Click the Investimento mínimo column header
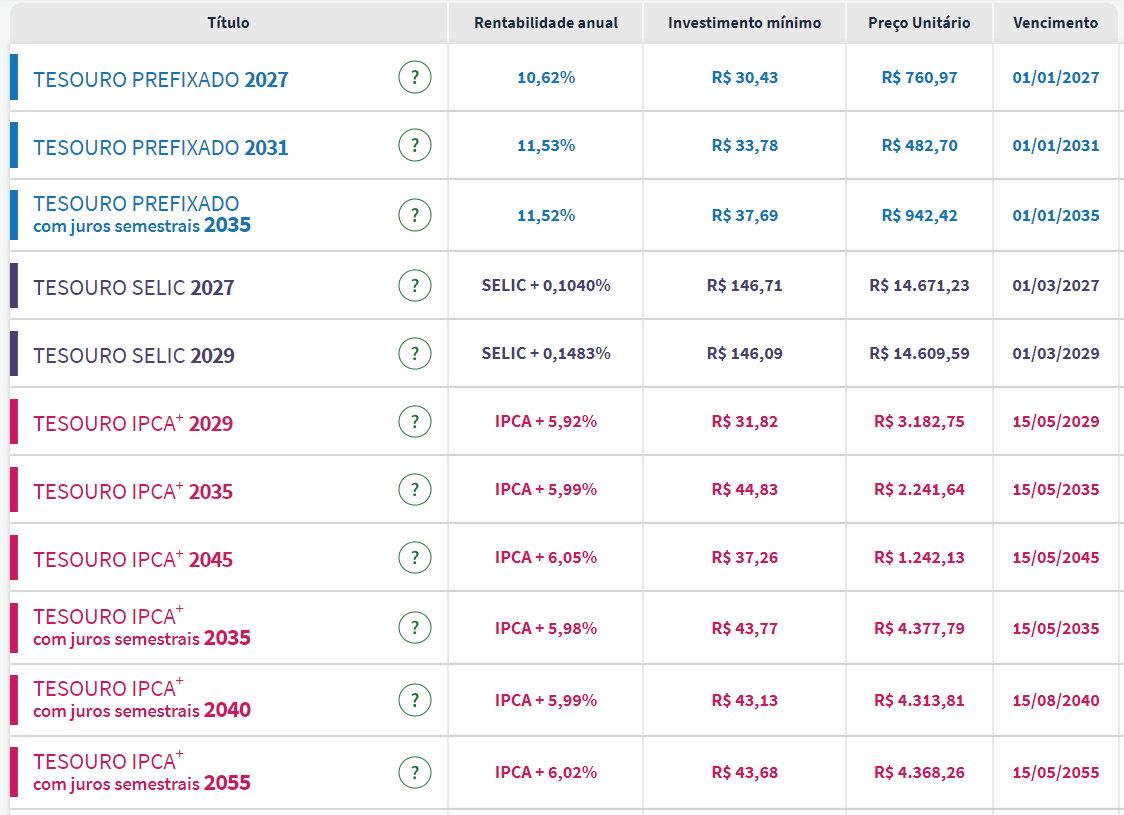 (744, 22)
